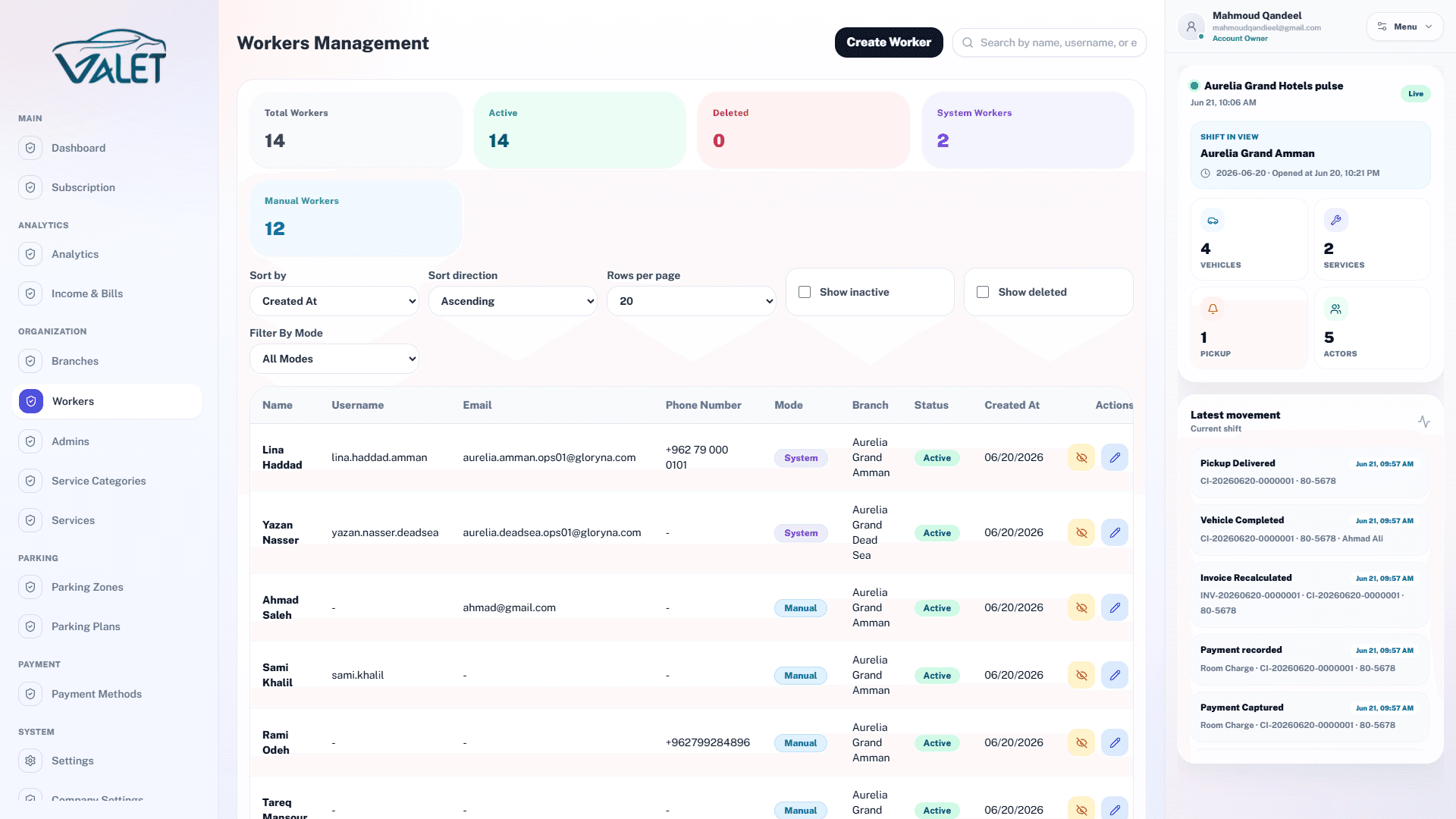The width and height of the screenshot is (1456, 819).
Task: Click the Manual Workers stat card
Action: click(356, 218)
